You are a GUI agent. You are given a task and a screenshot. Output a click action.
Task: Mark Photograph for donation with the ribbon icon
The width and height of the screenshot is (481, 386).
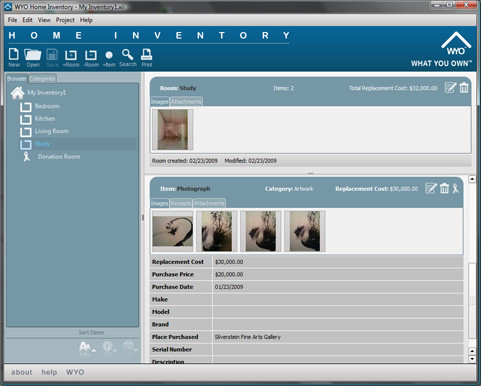[x=455, y=188]
